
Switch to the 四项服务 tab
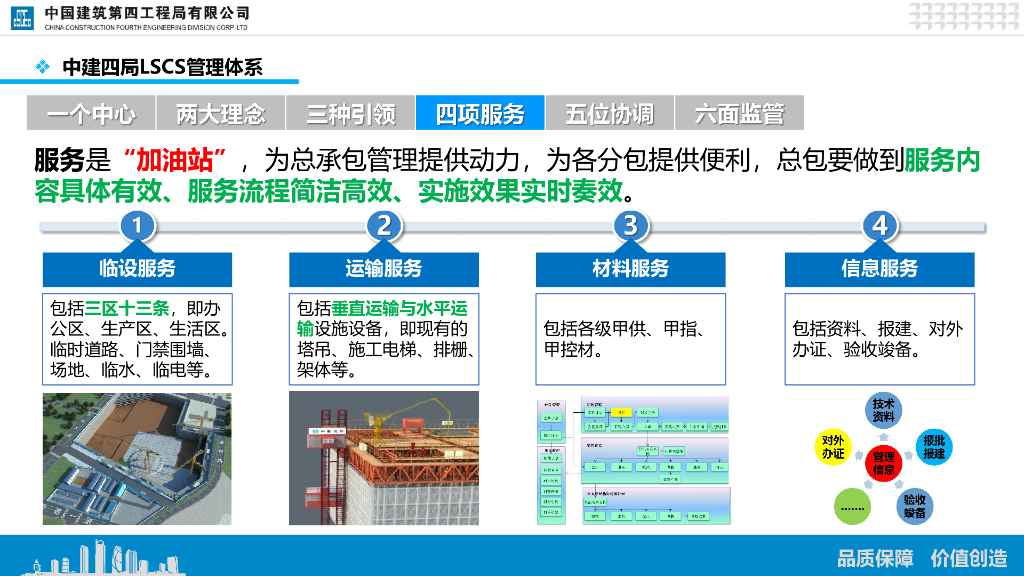(480, 114)
